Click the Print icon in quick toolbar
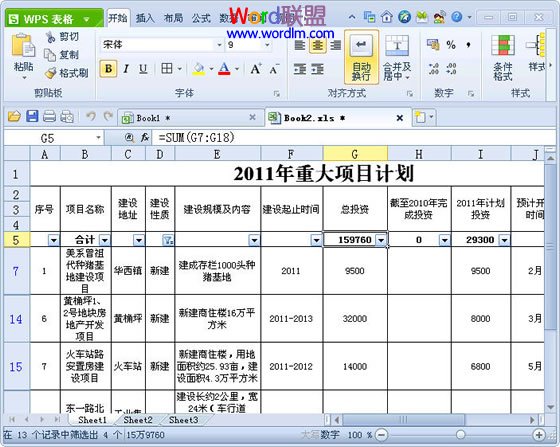560x447 pixels. coord(49,117)
